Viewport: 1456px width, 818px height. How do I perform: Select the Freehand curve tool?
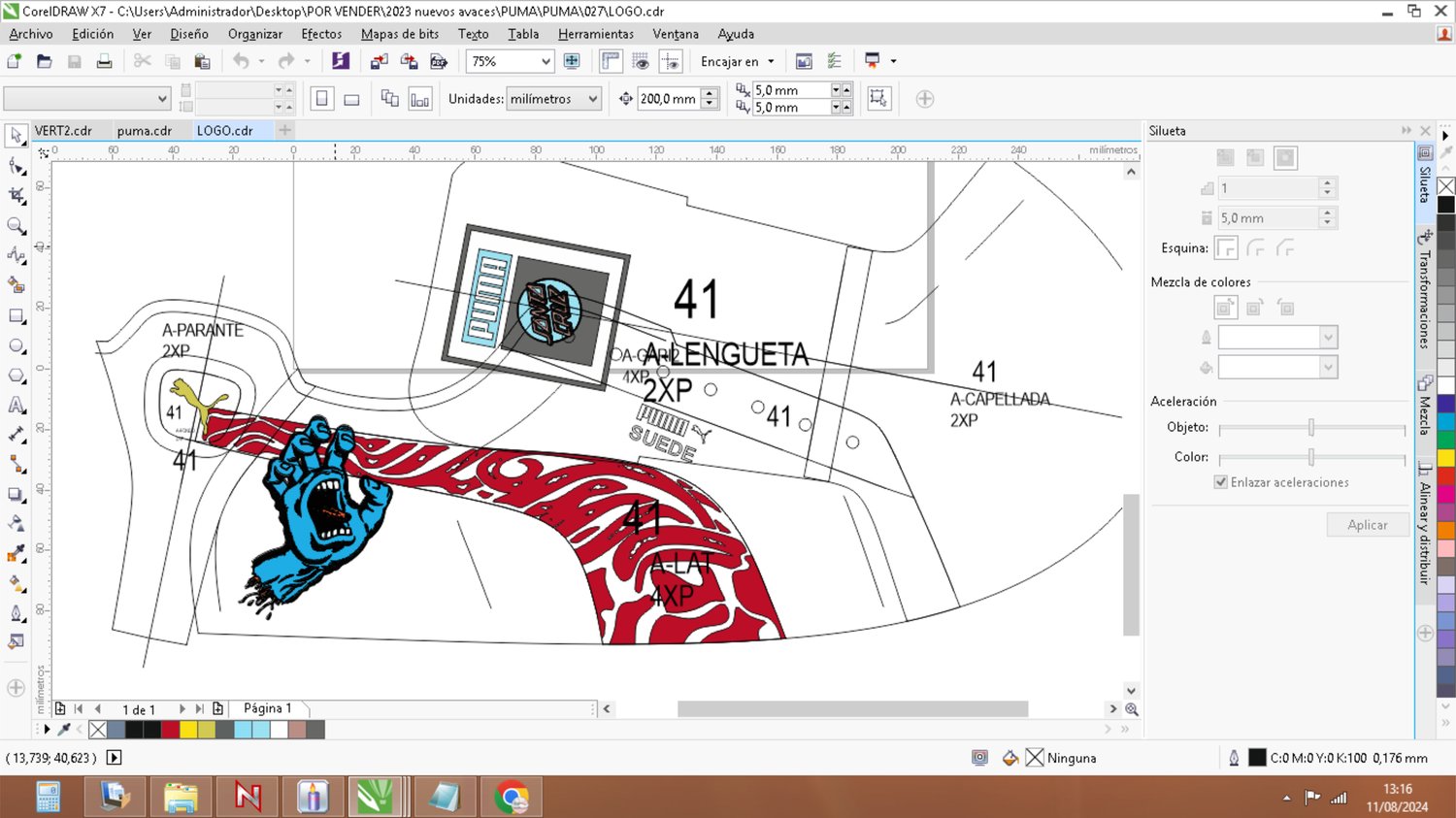tap(16, 256)
